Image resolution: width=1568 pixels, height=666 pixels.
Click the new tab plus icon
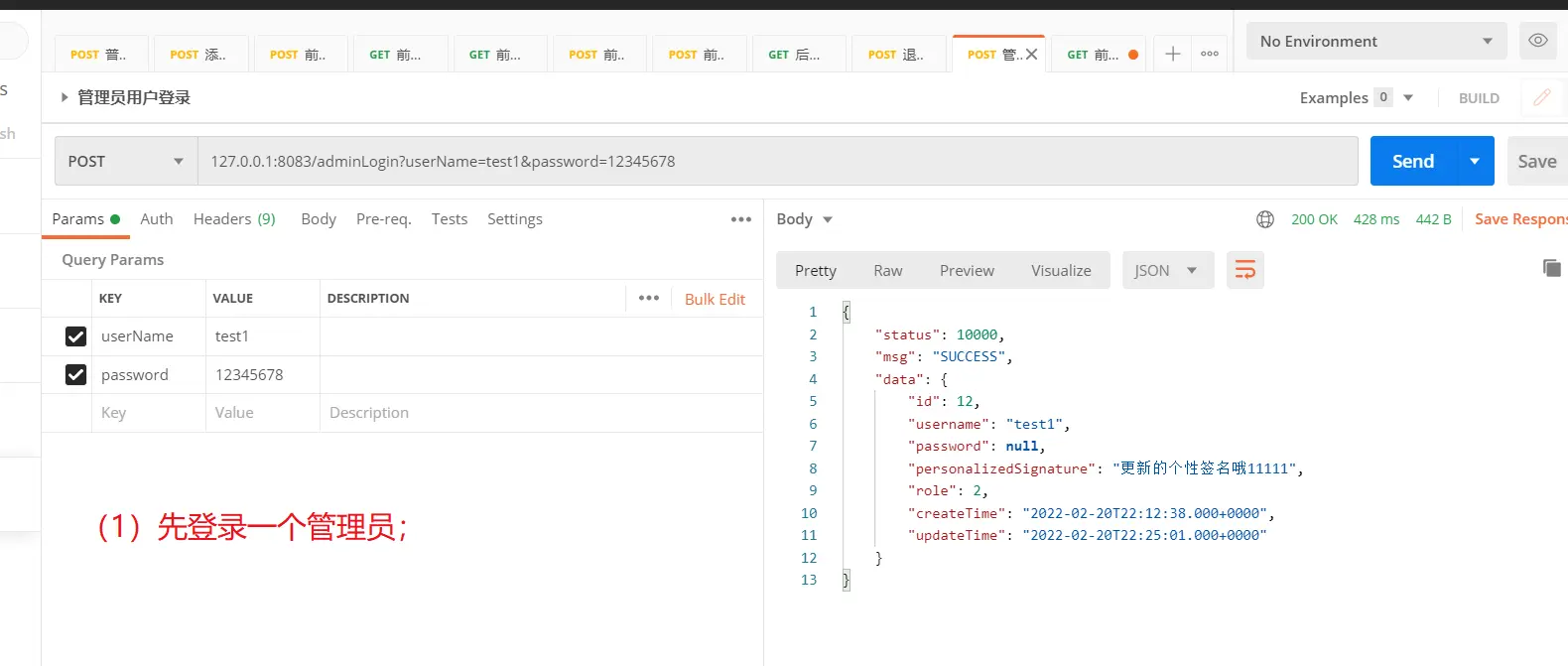(1172, 54)
